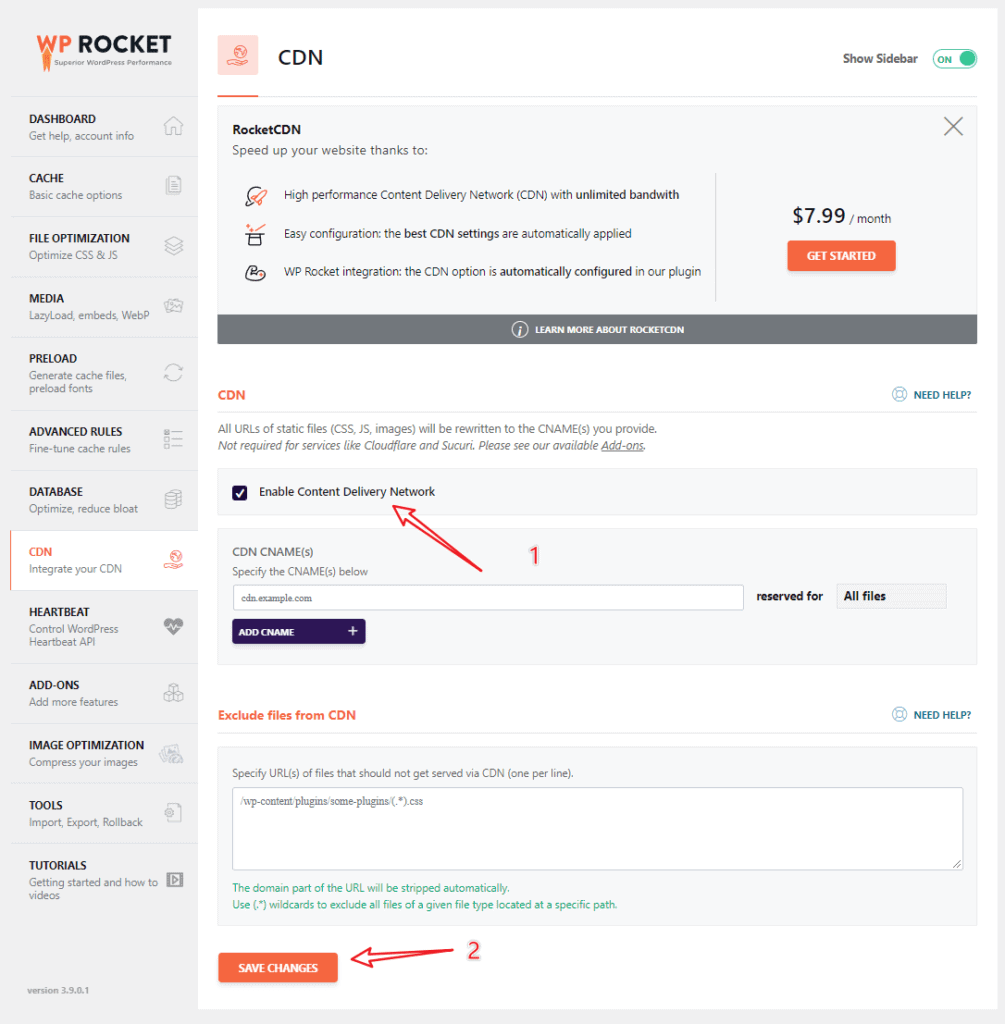
Task: Click the File Optimization layers icon
Action: [x=173, y=246]
